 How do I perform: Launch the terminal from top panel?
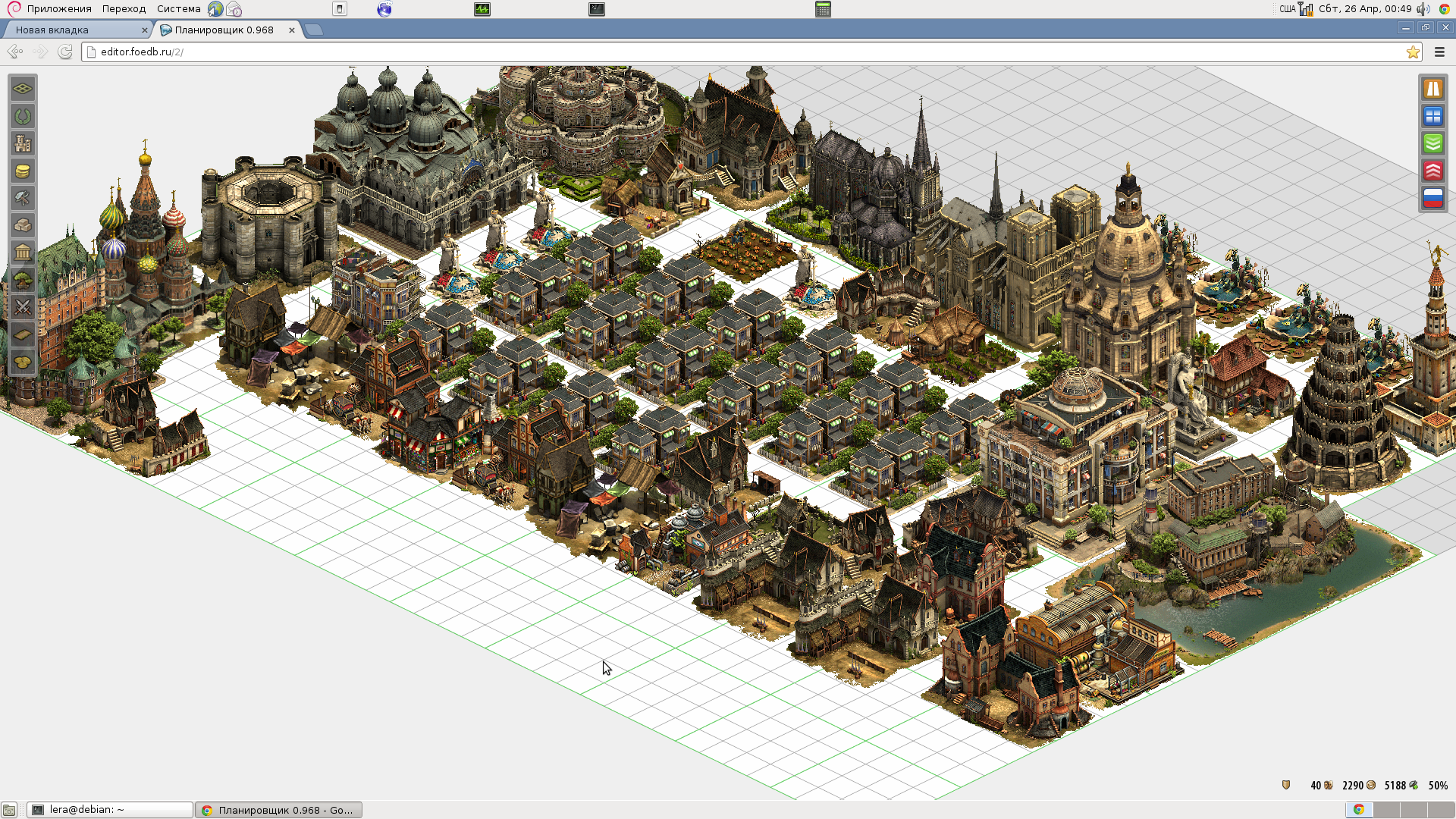coord(597,9)
